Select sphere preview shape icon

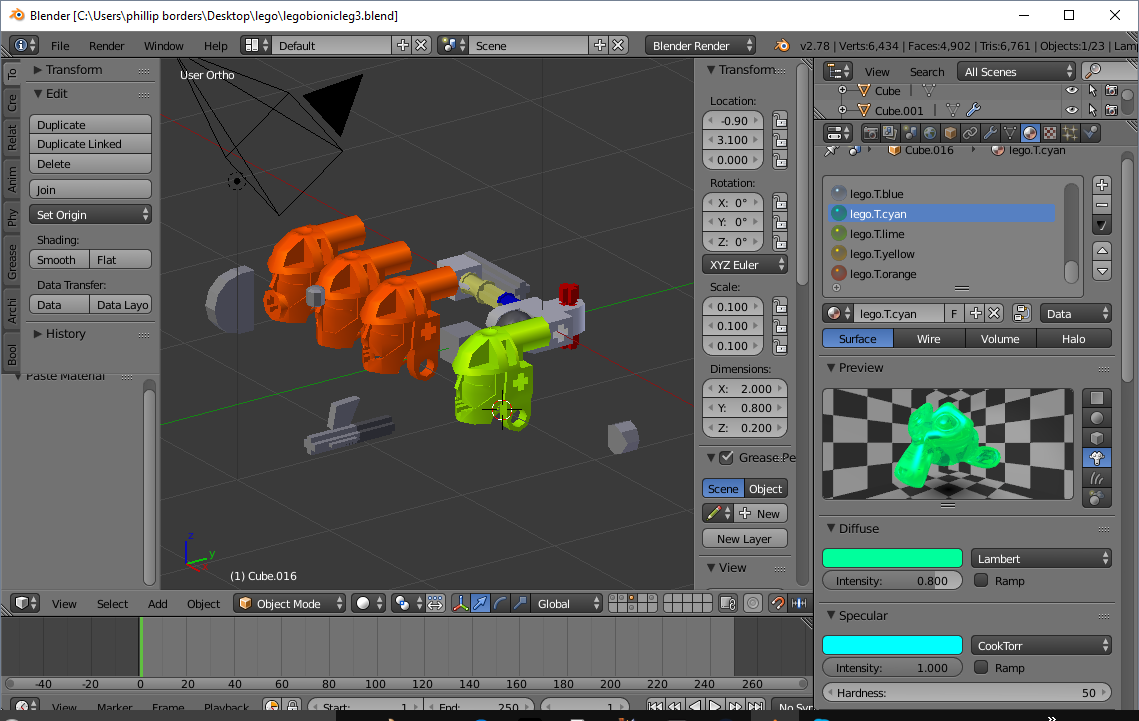pos(1097,418)
